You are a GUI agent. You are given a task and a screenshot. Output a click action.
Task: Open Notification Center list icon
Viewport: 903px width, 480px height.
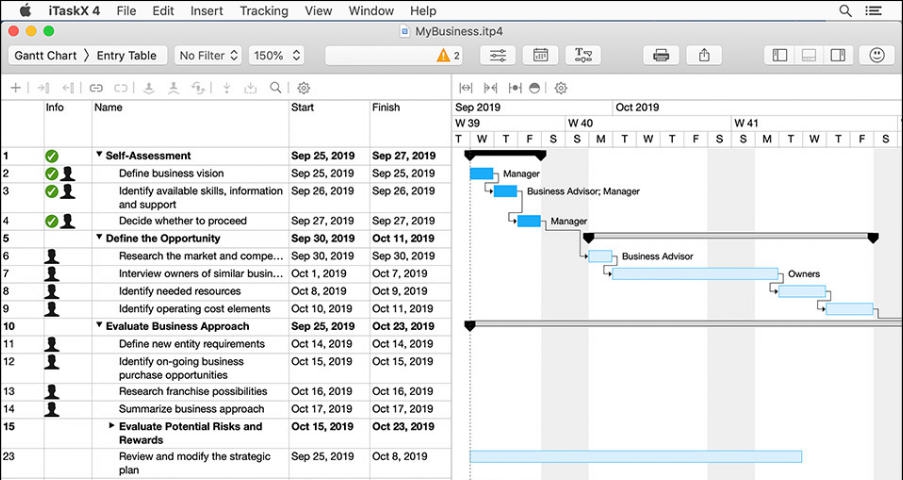873,10
